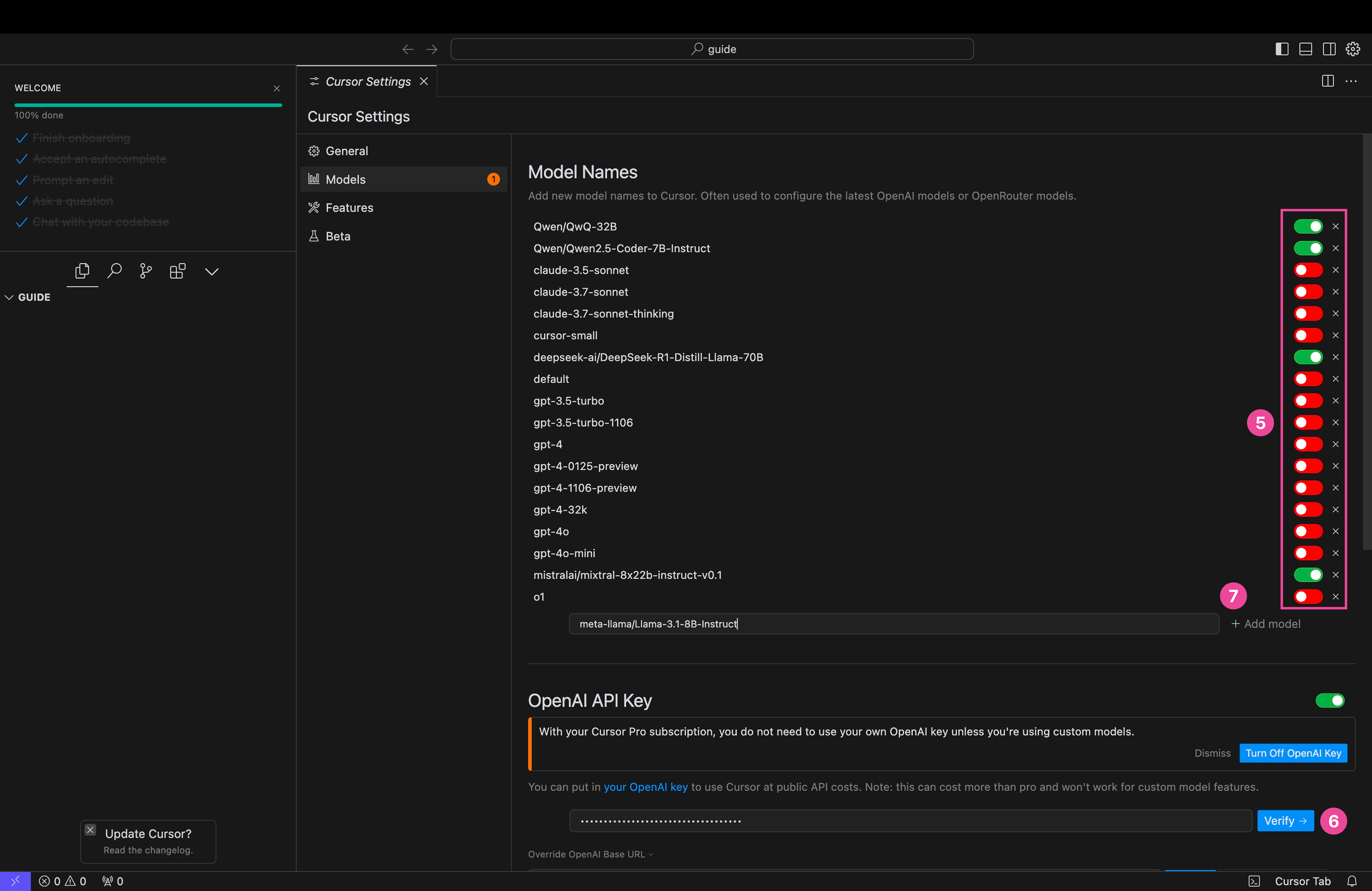The width and height of the screenshot is (1372, 891).
Task: Open the Explorer files icon
Action: pyautogui.click(x=82, y=270)
